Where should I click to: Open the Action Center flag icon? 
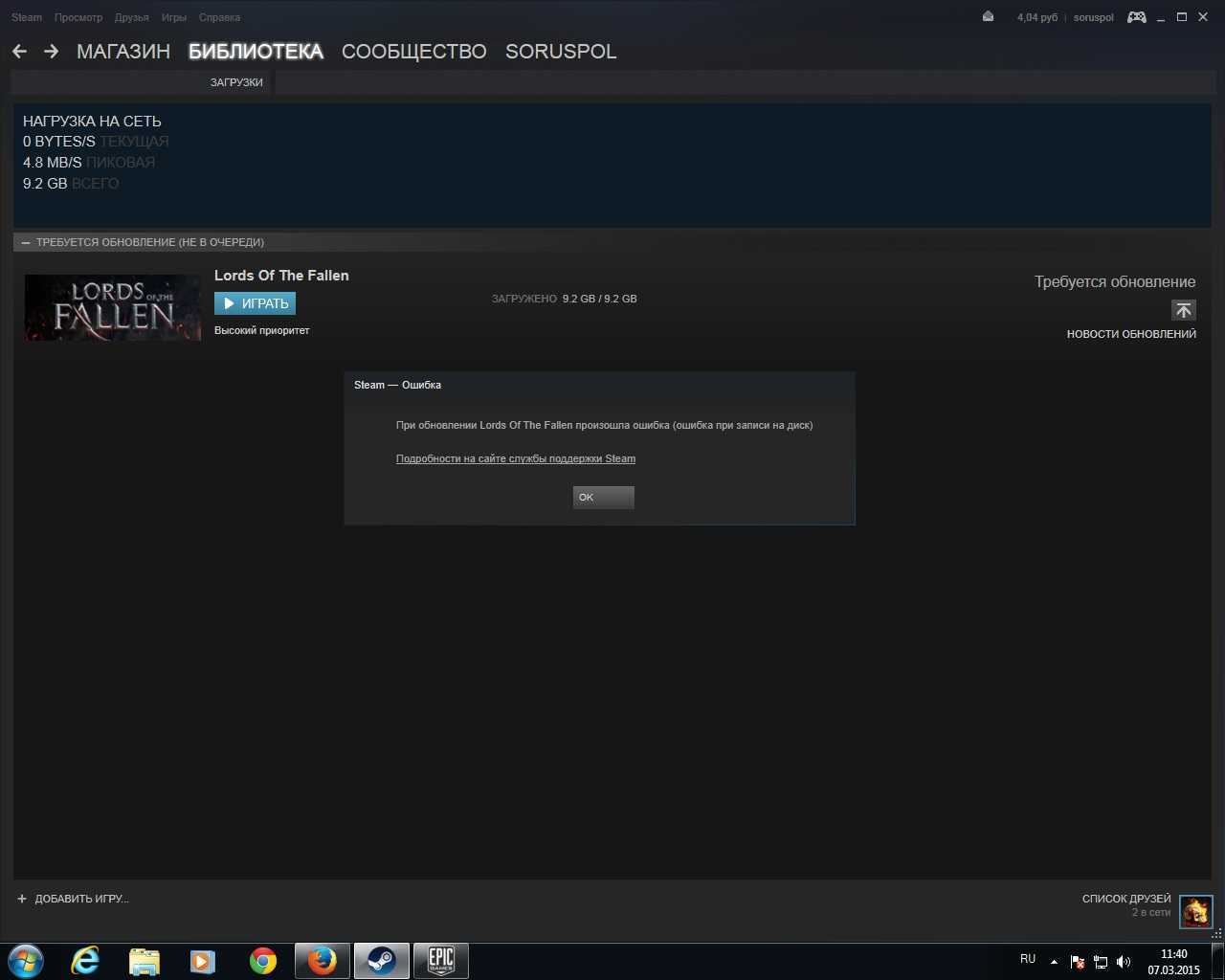click(1077, 962)
